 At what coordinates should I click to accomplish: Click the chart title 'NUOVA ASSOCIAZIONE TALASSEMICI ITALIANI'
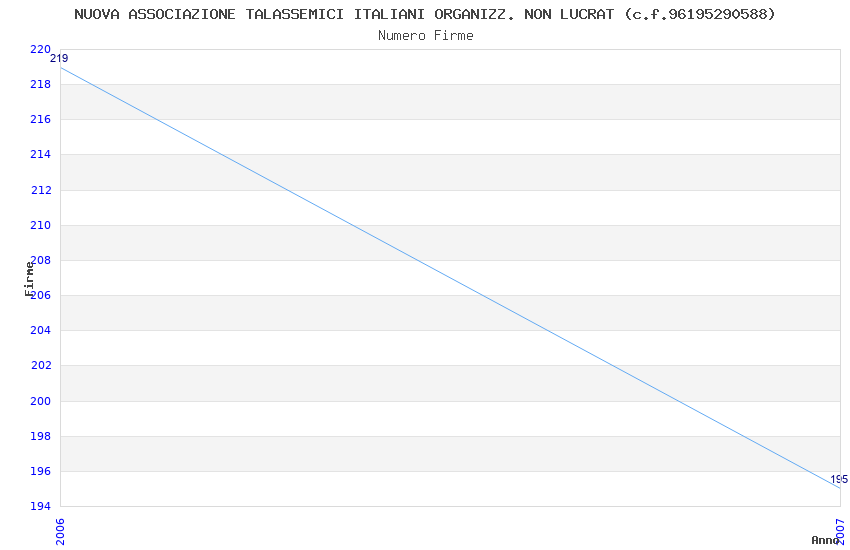pyautogui.click(x=249, y=14)
